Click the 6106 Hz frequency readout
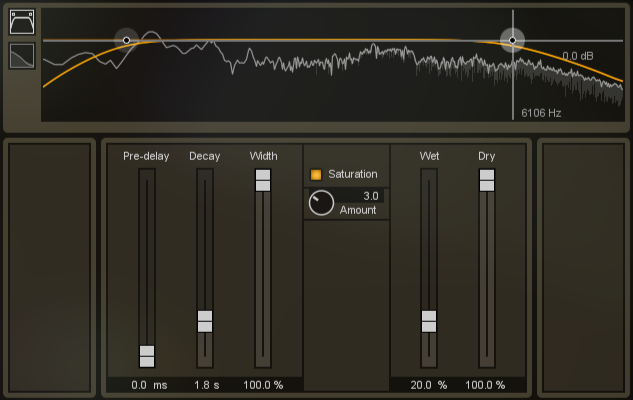The image size is (633, 400). [541, 113]
